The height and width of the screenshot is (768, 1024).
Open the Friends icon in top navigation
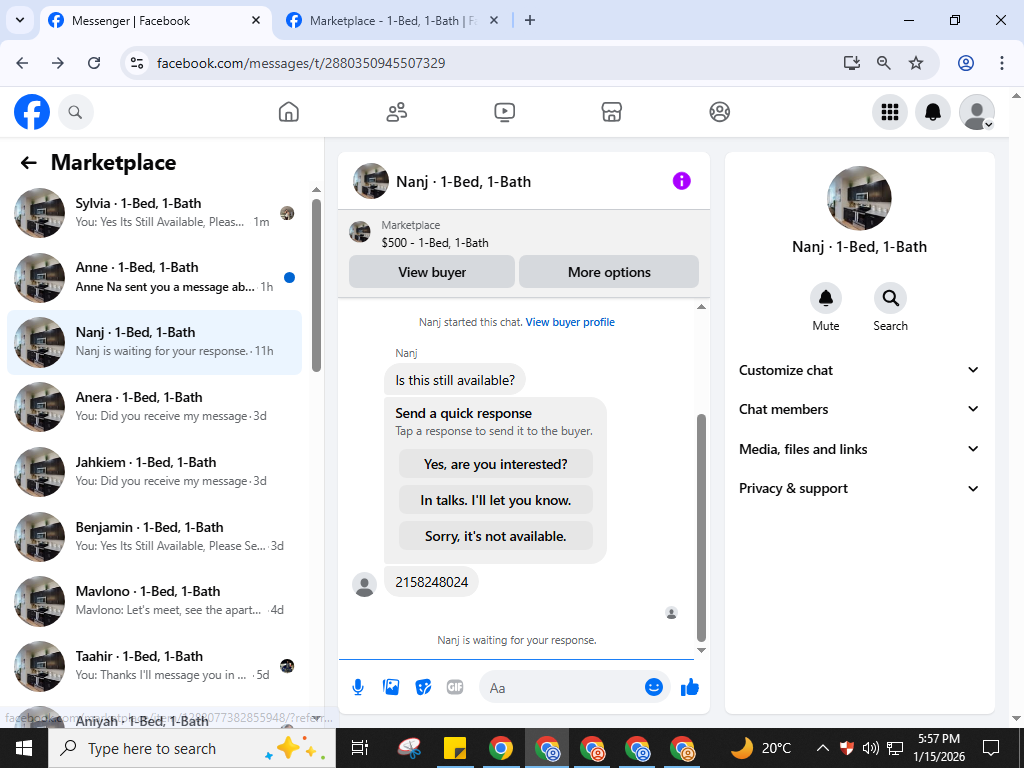point(396,112)
